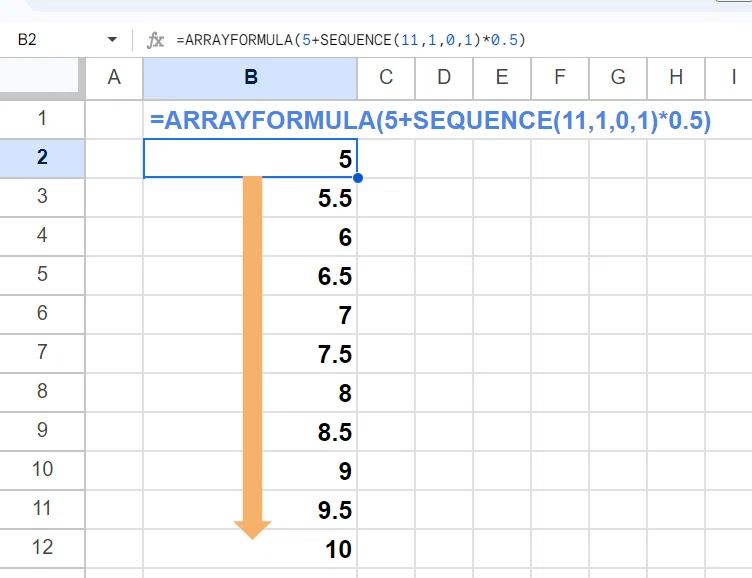This screenshot has width=752, height=578.
Task: Select row 9 header
Action: [x=42, y=431]
